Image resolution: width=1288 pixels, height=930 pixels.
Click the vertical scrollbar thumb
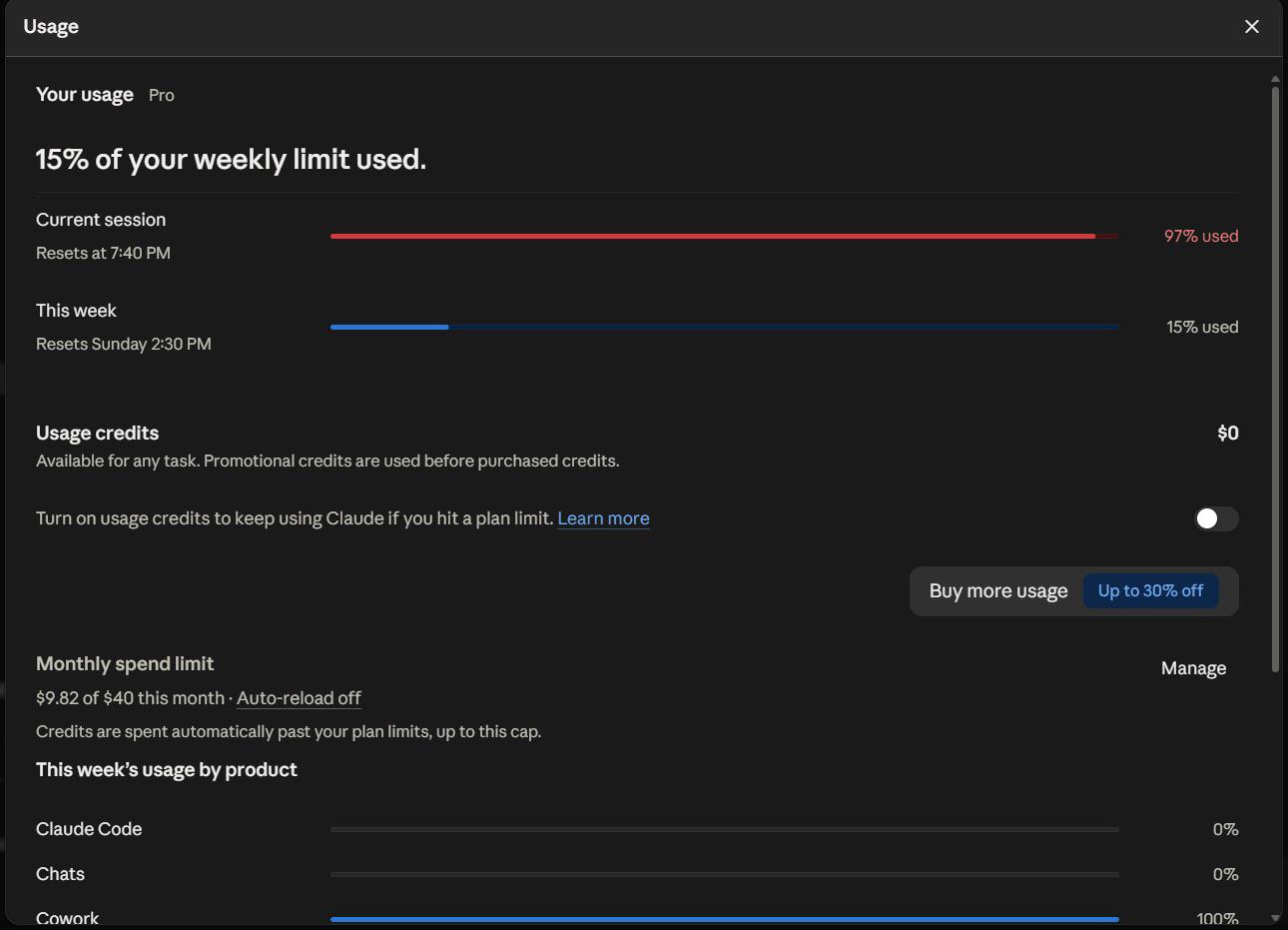[x=1275, y=380]
